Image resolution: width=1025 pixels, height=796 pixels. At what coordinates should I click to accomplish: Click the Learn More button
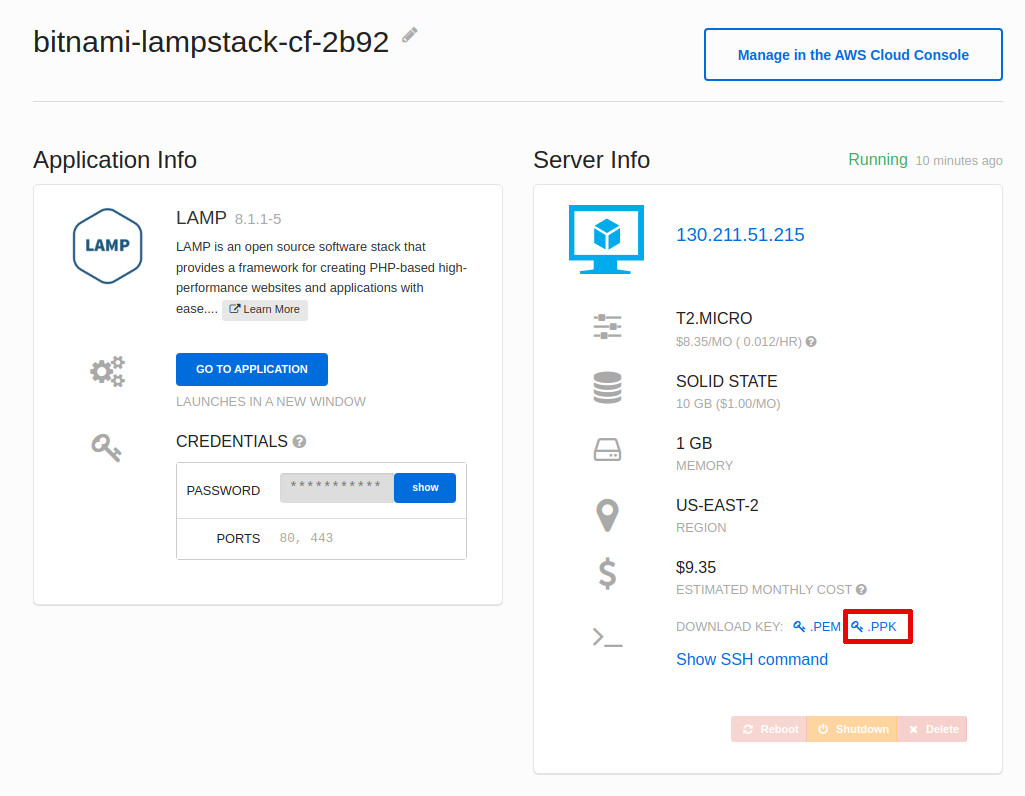(265, 310)
